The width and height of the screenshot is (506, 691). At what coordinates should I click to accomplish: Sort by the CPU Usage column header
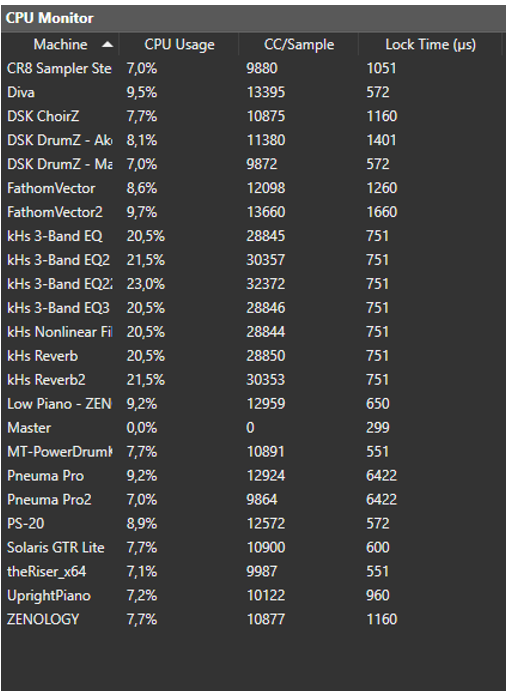click(179, 45)
